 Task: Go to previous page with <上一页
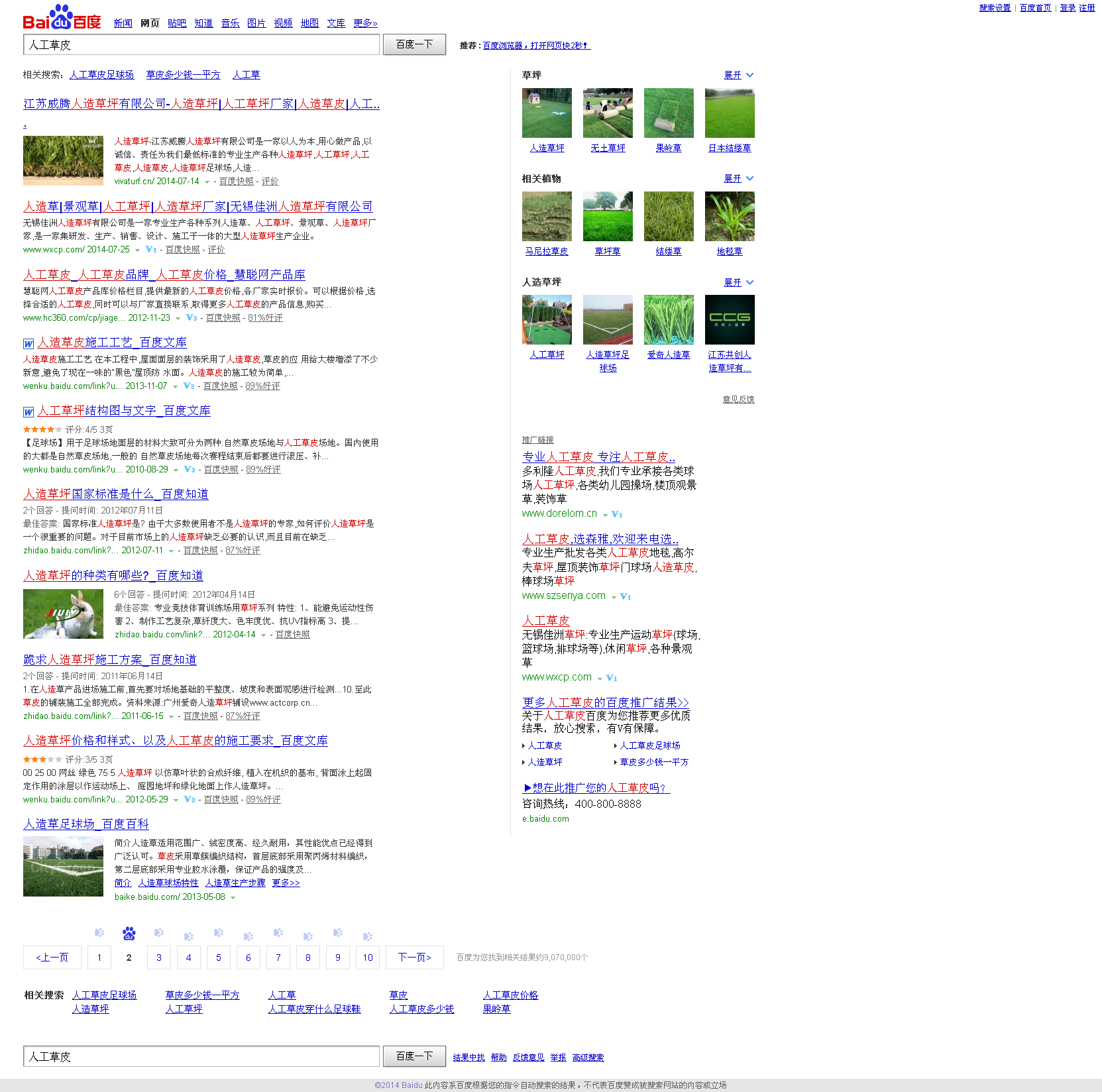[x=52, y=957]
